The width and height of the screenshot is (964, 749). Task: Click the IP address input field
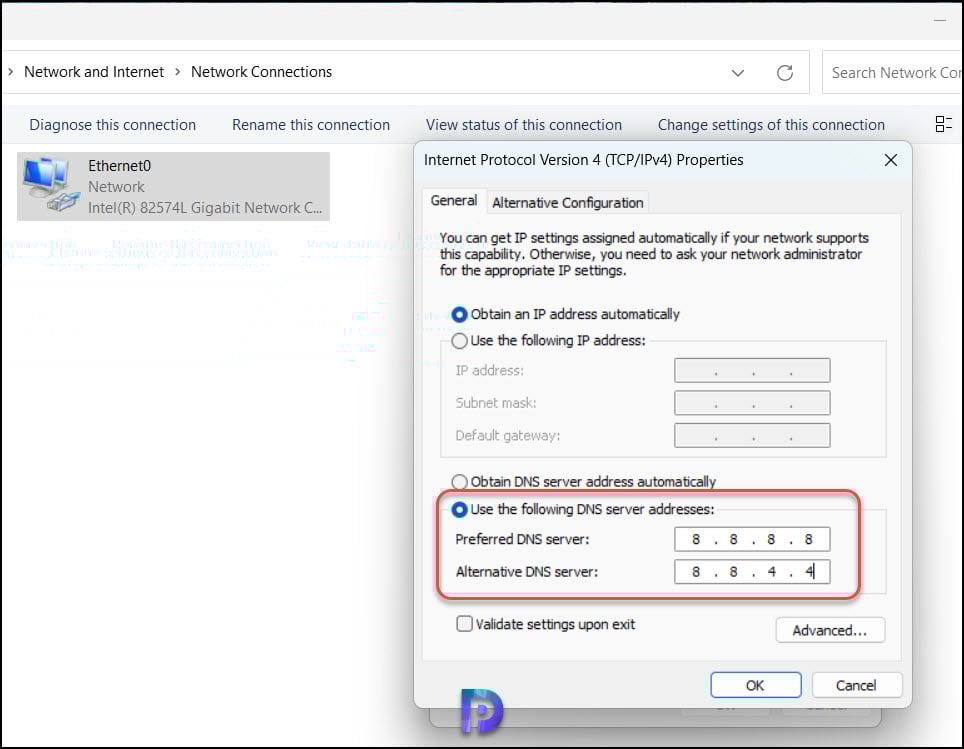(752, 370)
